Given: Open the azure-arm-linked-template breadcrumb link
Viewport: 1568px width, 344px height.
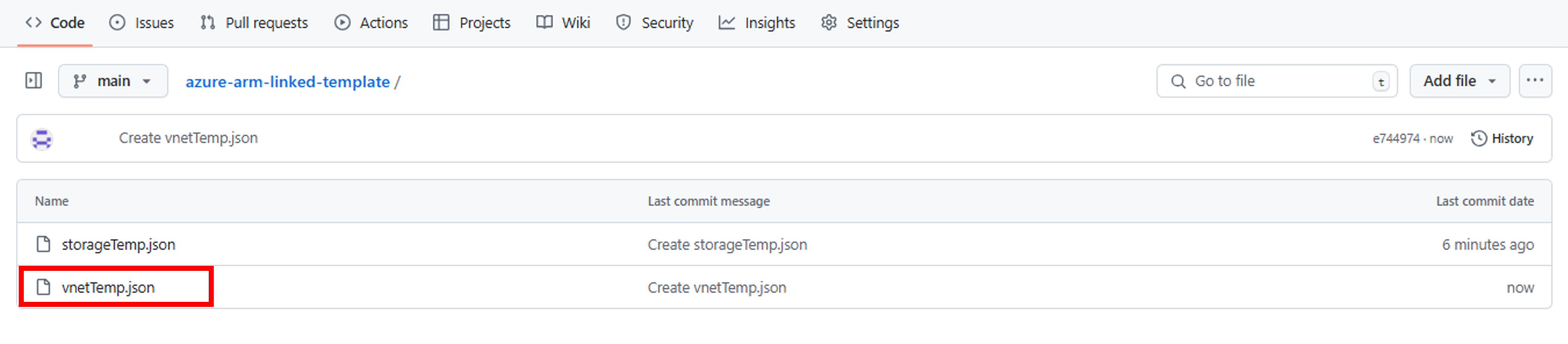Looking at the screenshot, I should (x=287, y=81).
